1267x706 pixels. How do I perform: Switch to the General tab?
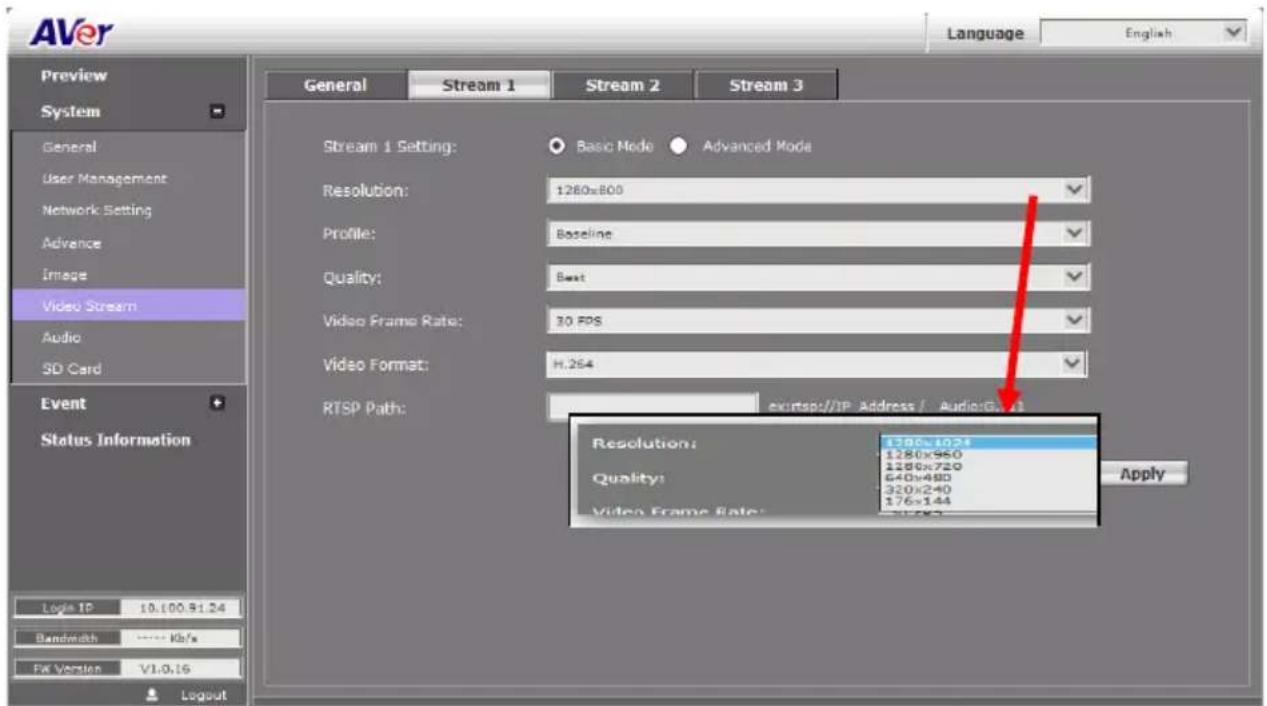point(336,86)
